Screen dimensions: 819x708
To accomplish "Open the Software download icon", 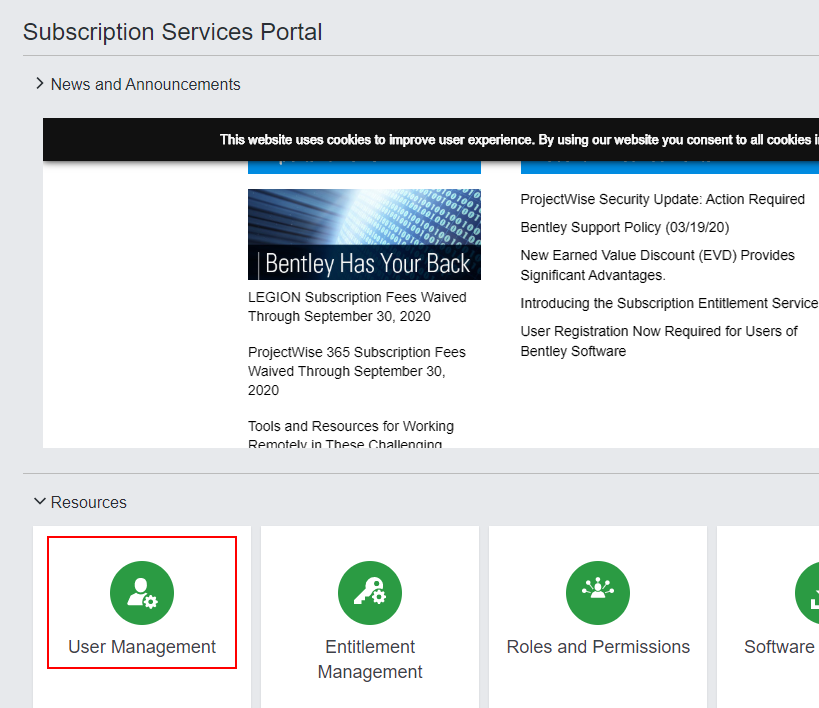I will [x=807, y=593].
